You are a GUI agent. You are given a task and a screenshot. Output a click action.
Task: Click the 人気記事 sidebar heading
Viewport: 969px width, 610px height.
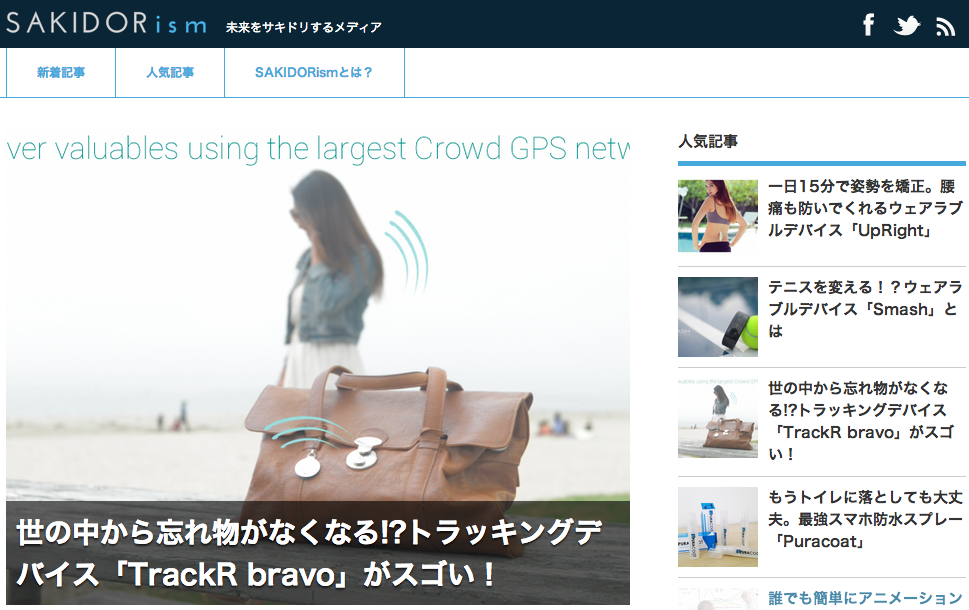pos(708,142)
